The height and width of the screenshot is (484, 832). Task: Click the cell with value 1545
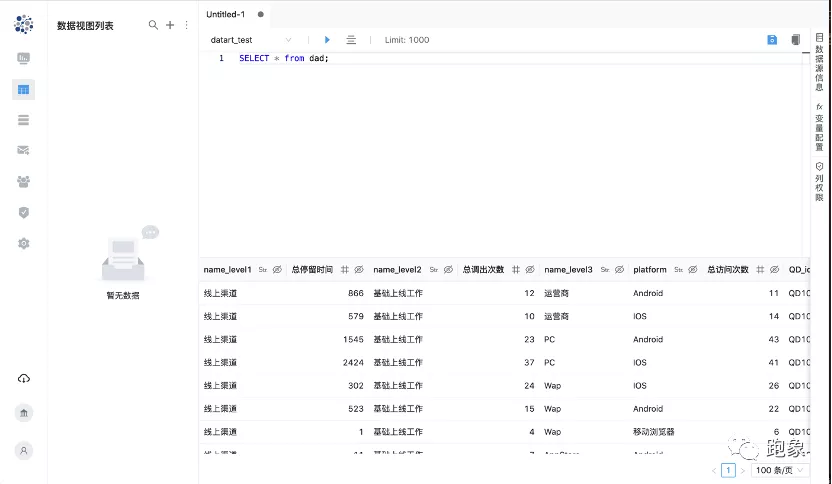(x=353, y=339)
